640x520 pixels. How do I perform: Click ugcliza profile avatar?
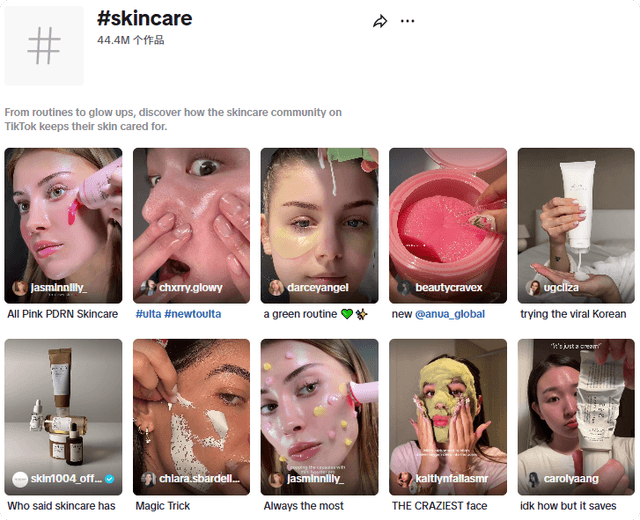tap(532, 288)
